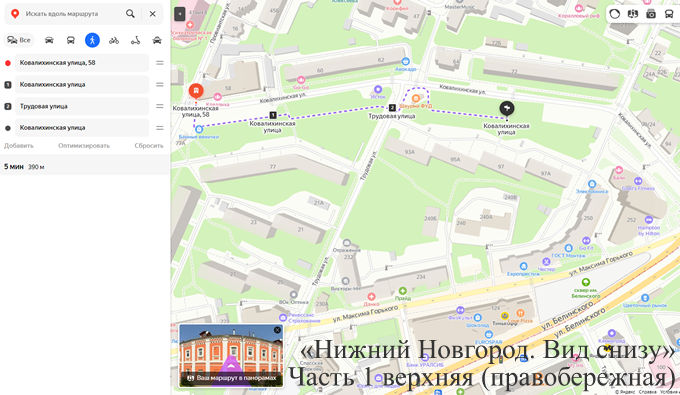Open the route panorama thumbnail preview
This screenshot has width=680, height=395.
(231, 356)
